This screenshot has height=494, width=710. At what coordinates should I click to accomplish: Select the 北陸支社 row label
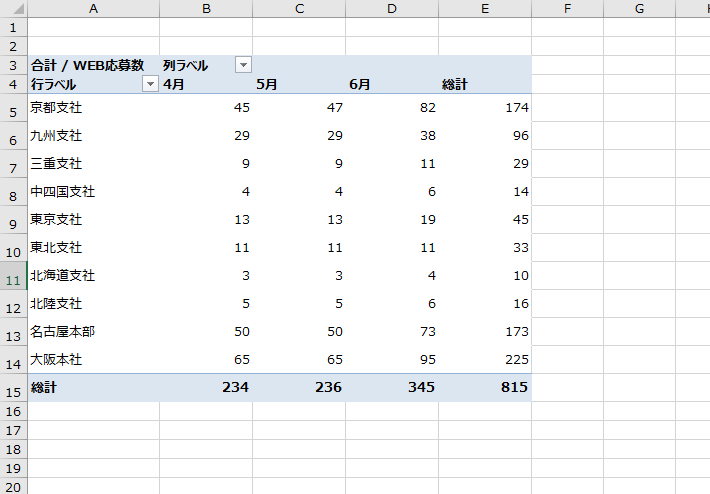(94, 304)
